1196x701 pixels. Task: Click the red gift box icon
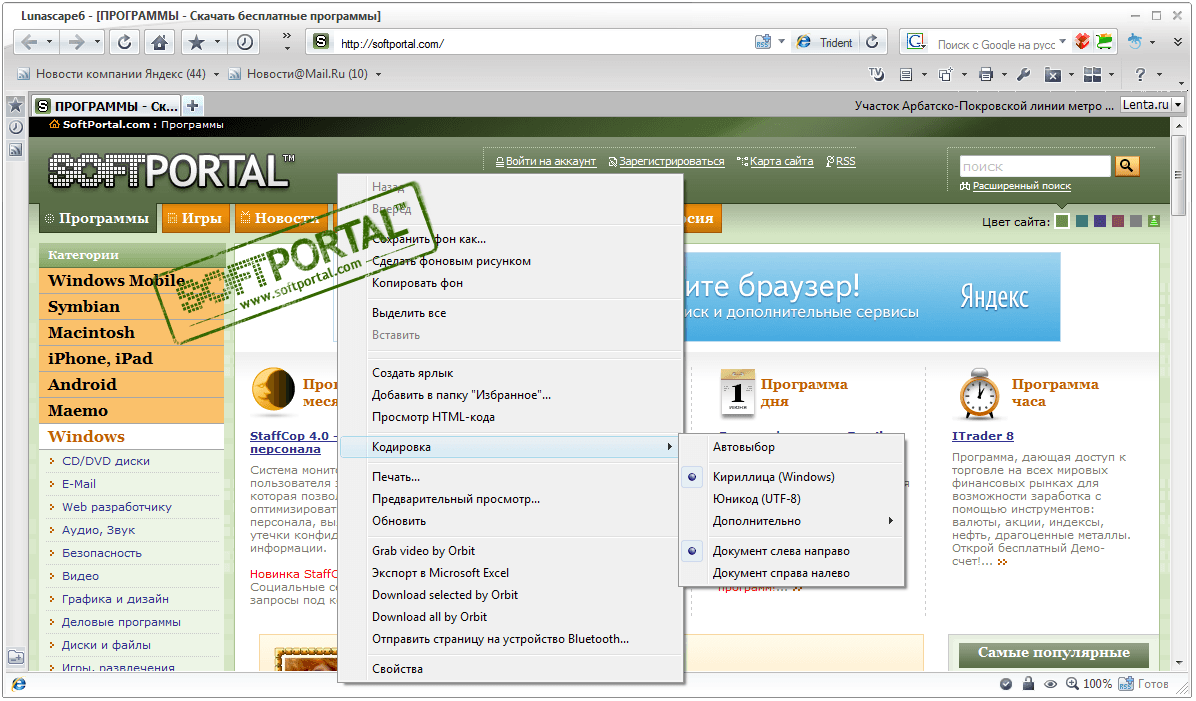[x=1082, y=42]
